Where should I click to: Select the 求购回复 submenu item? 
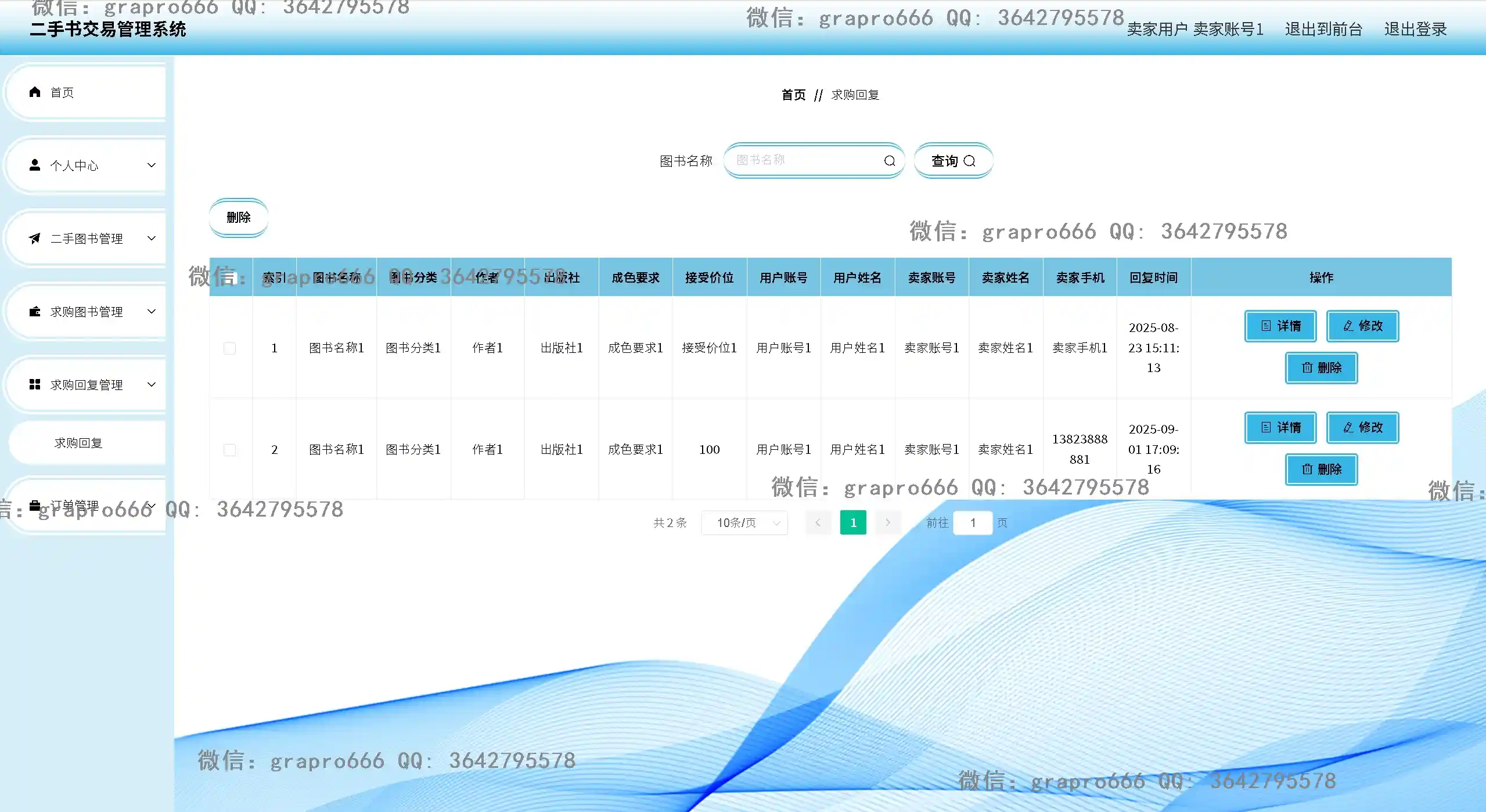click(78, 443)
